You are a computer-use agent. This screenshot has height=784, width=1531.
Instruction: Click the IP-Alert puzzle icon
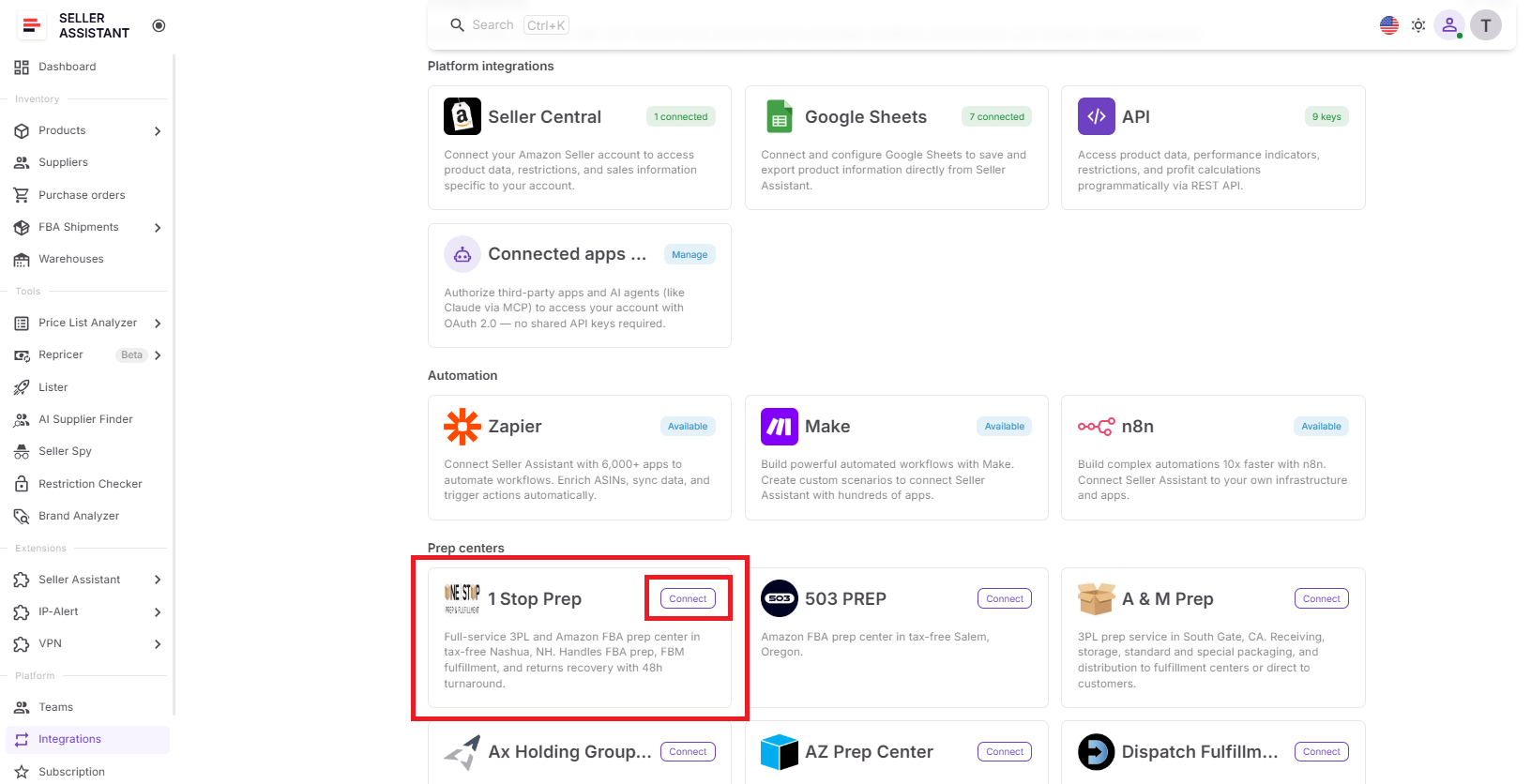click(22, 612)
